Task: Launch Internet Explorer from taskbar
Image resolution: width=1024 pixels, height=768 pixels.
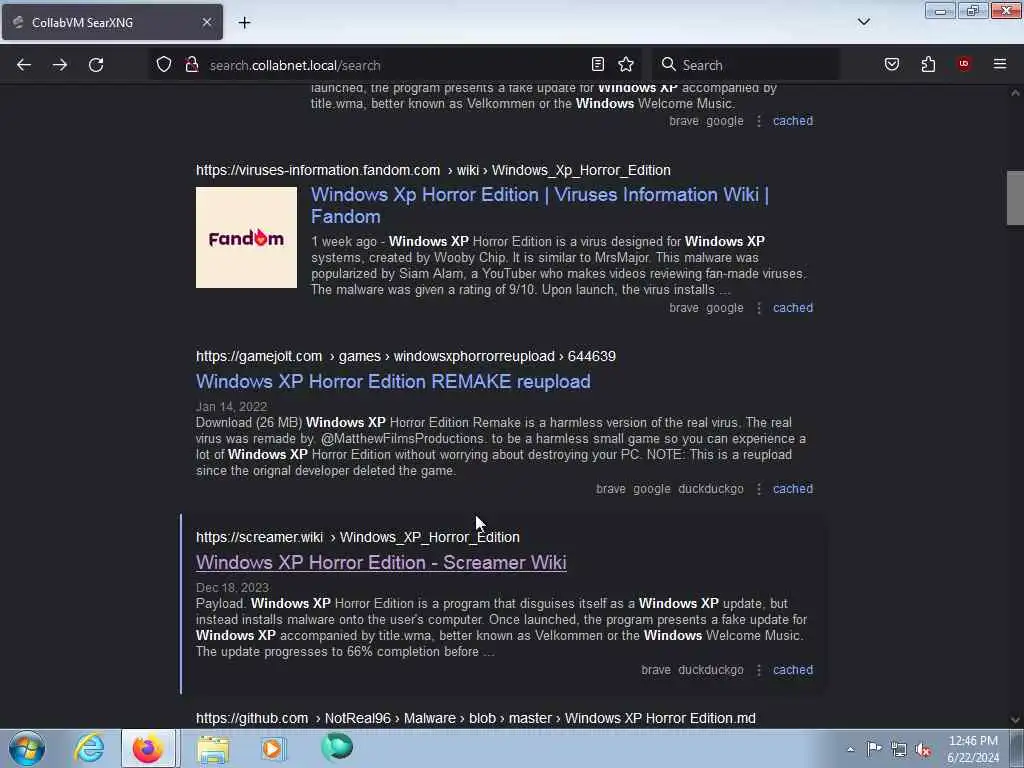Action: [89, 748]
